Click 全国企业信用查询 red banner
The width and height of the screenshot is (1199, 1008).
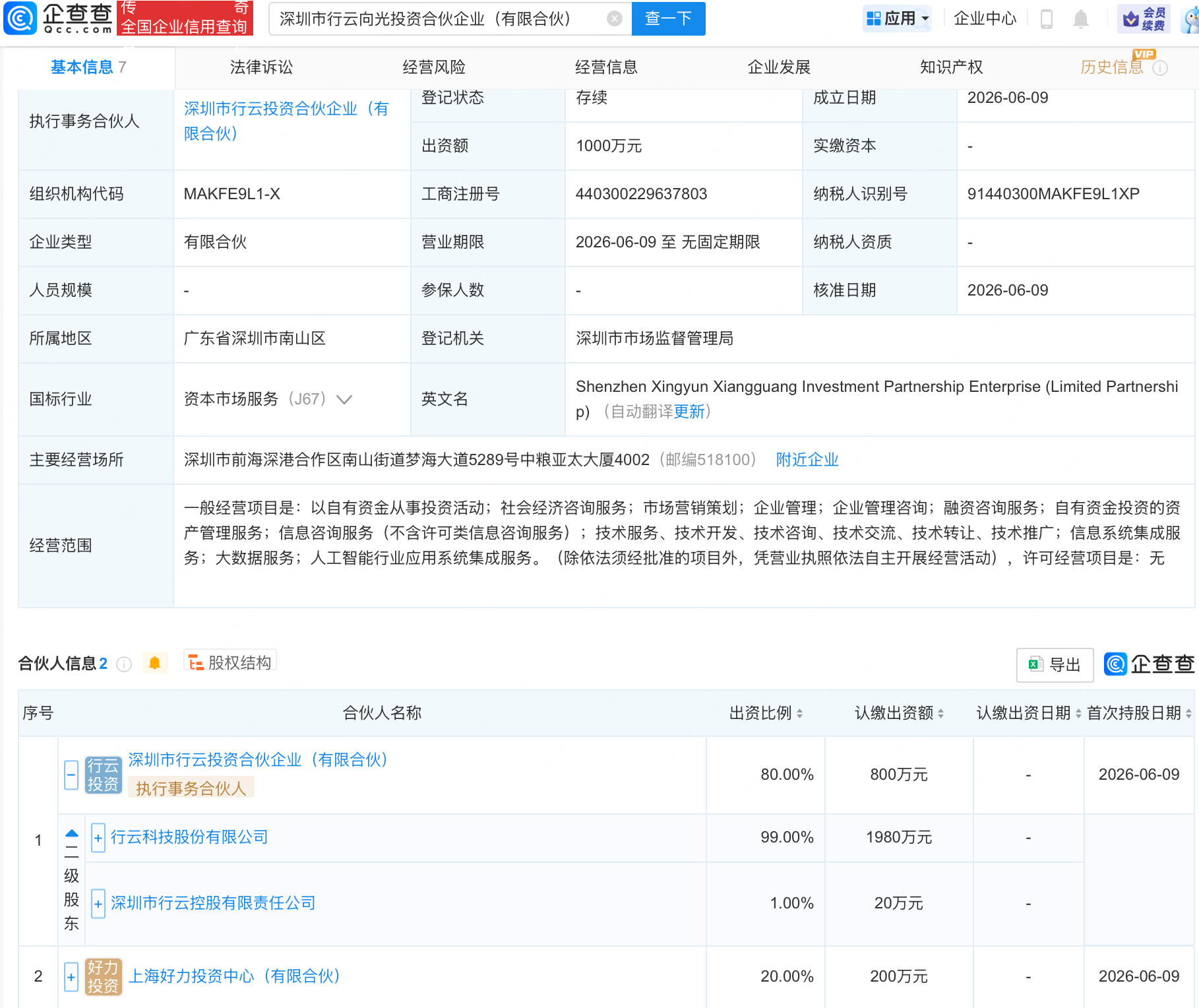coord(185,18)
